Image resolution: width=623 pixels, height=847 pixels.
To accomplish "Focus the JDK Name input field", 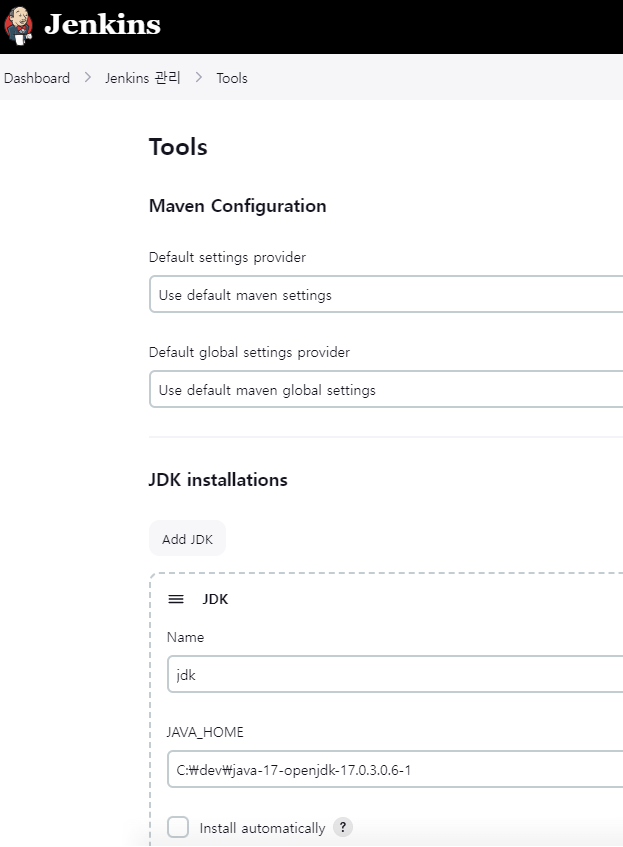I will click(395, 675).
